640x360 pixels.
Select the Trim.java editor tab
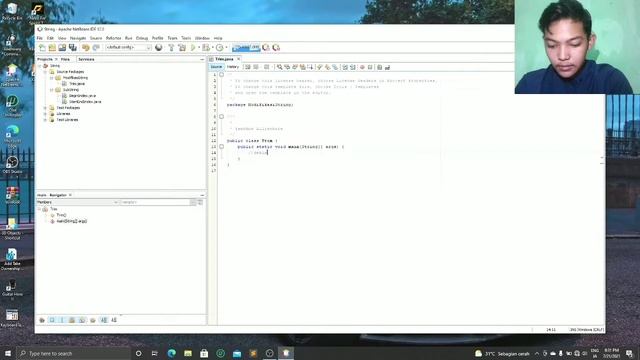pyautogui.click(x=224, y=59)
